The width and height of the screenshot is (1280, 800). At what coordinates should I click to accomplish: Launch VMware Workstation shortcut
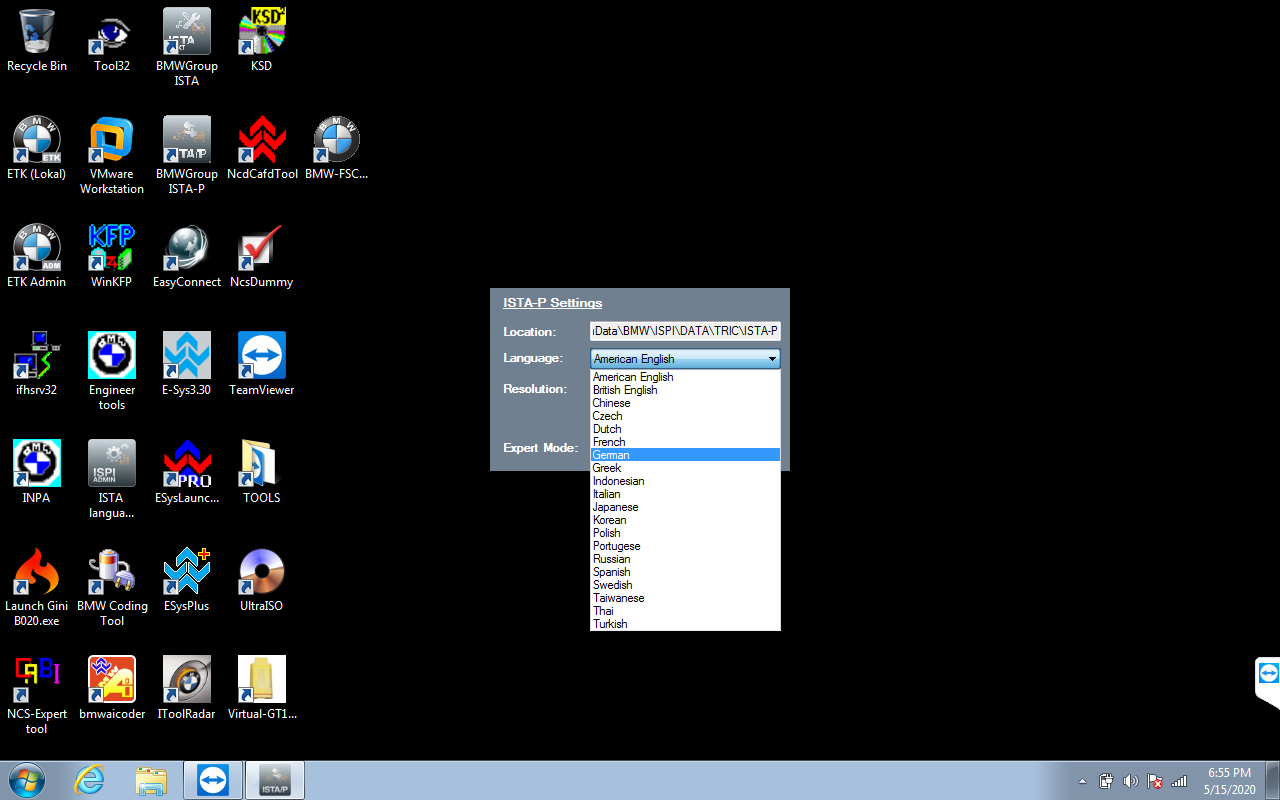tap(112, 155)
